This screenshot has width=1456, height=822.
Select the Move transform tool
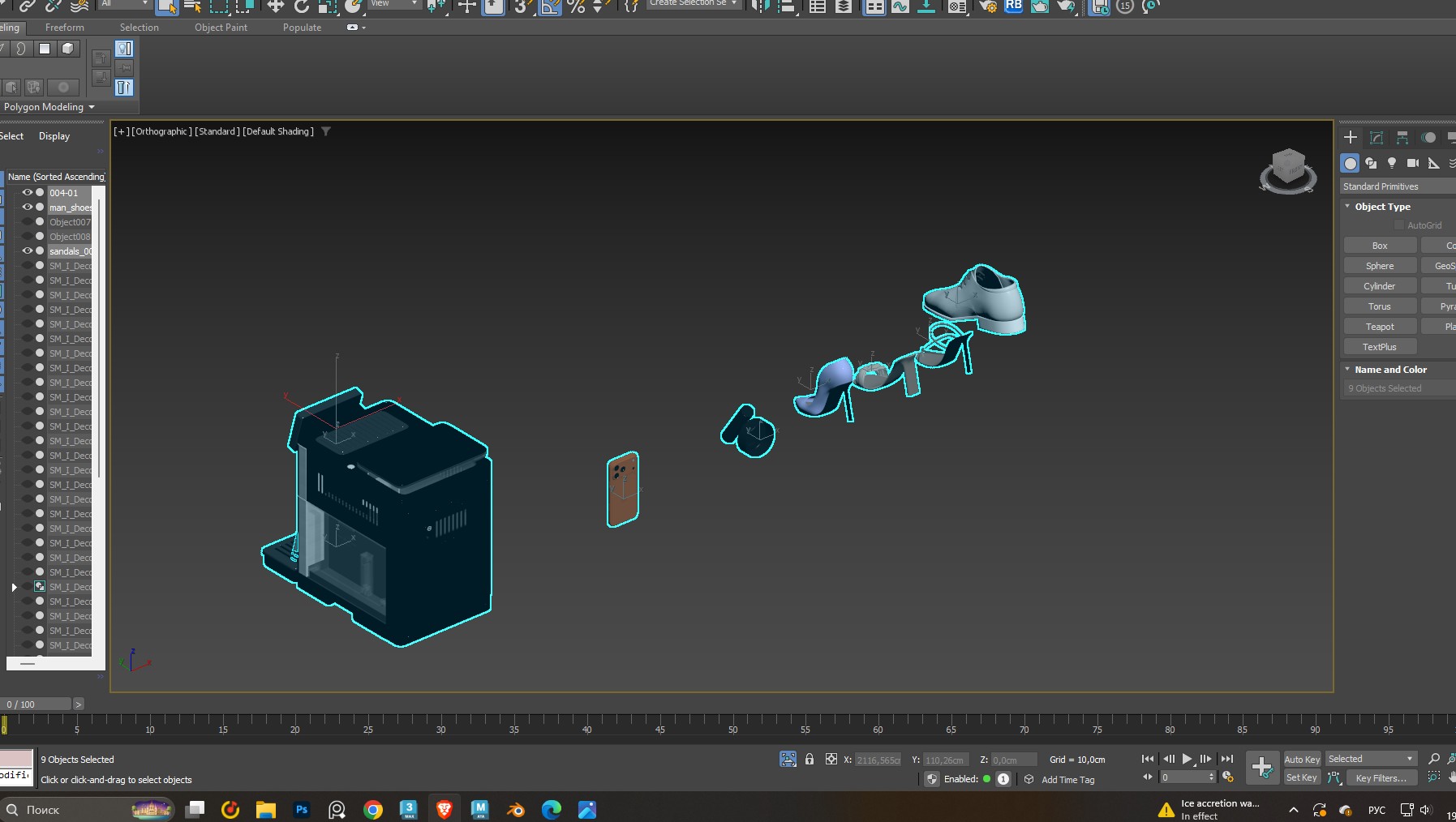click(x=276, y=6)
